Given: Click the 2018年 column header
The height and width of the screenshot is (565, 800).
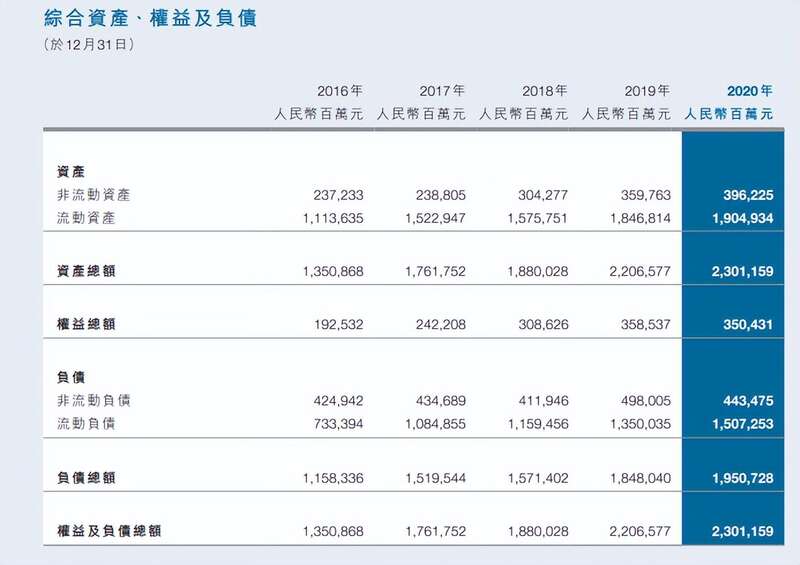Looking at the screenshot, I should click(544, 91).
